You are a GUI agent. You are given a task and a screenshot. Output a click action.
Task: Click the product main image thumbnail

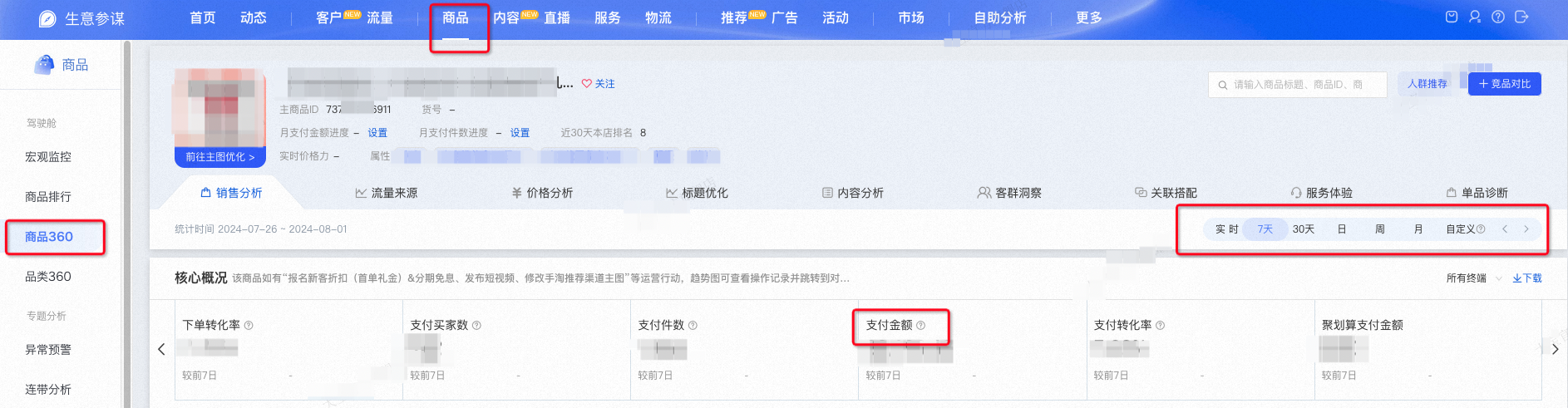(x=220, y=109)
